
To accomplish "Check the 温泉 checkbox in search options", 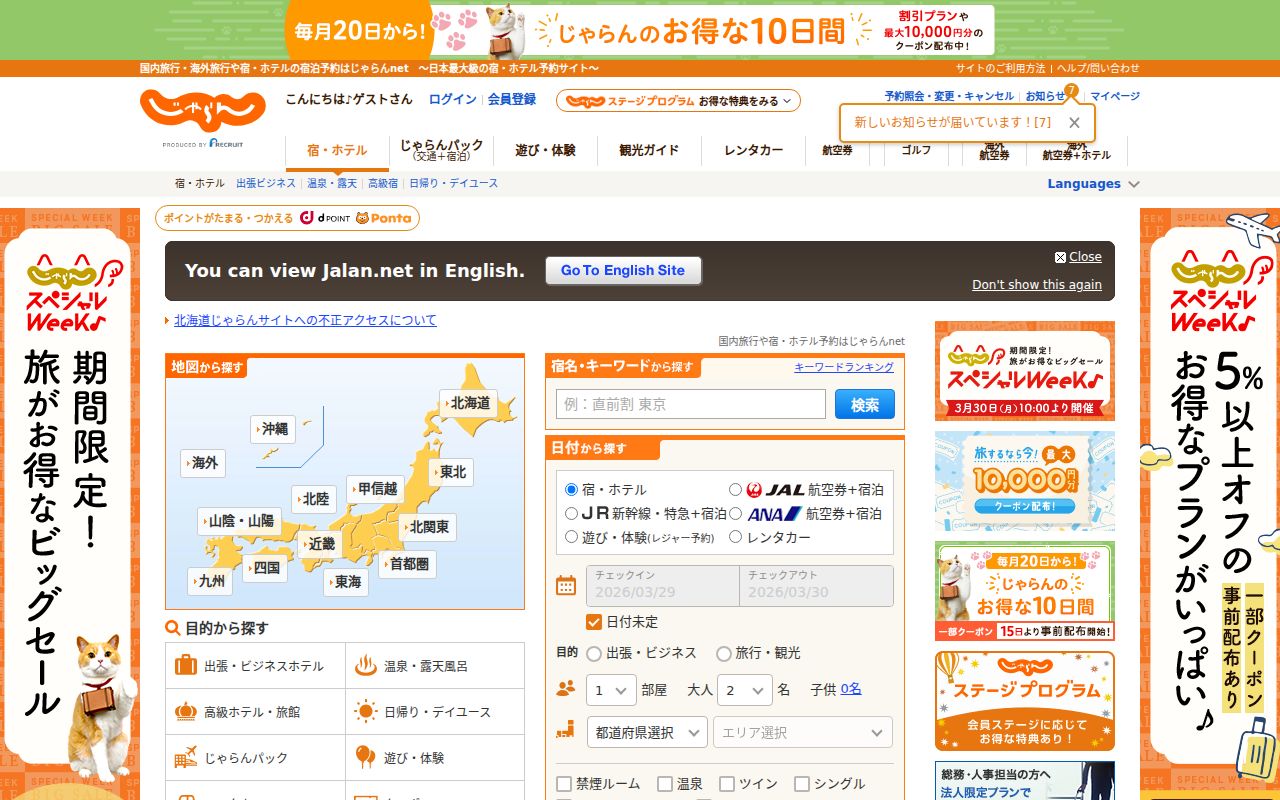I will tap(664, 784).
